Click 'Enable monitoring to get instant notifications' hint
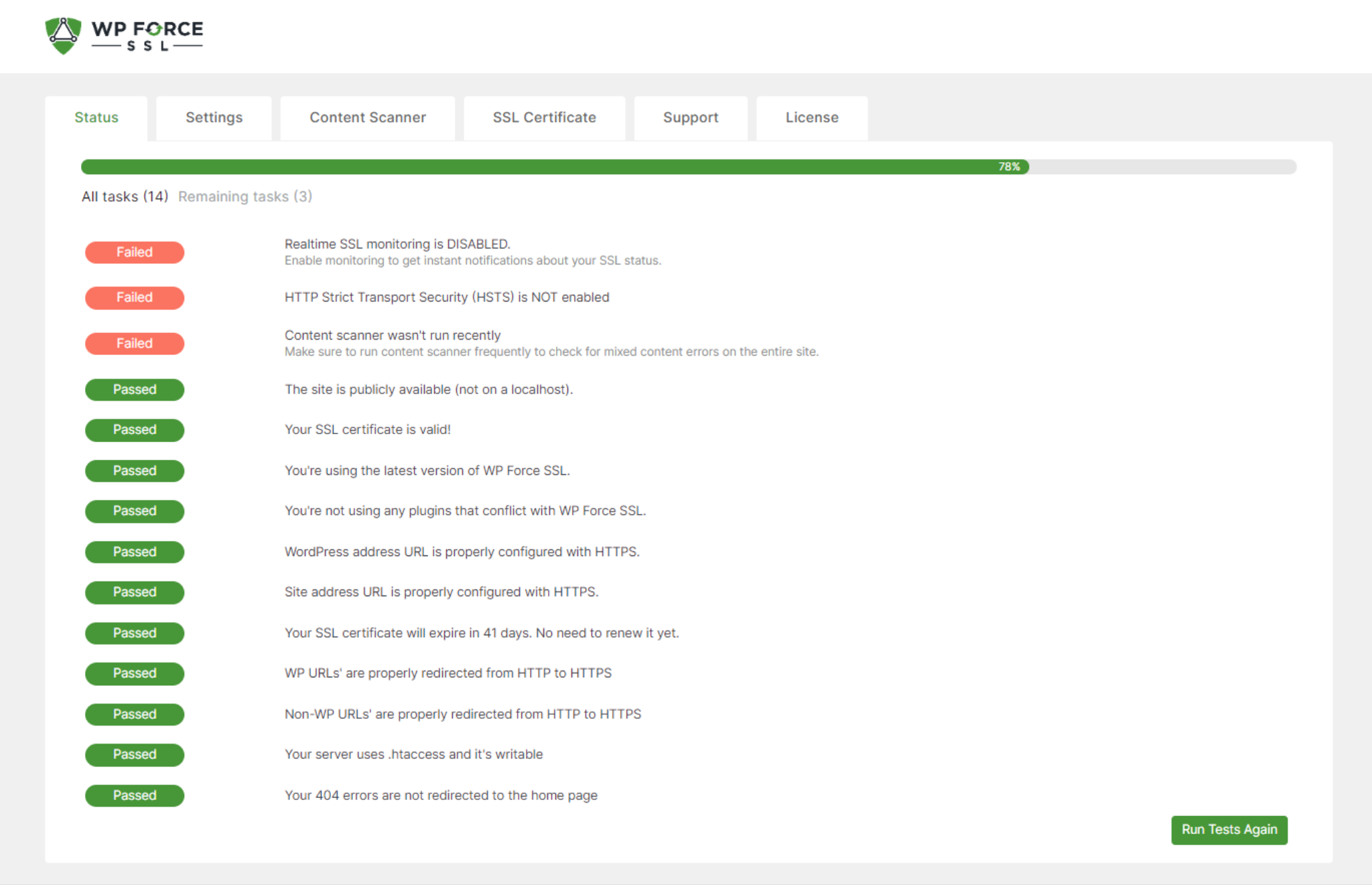 [473, 261]
